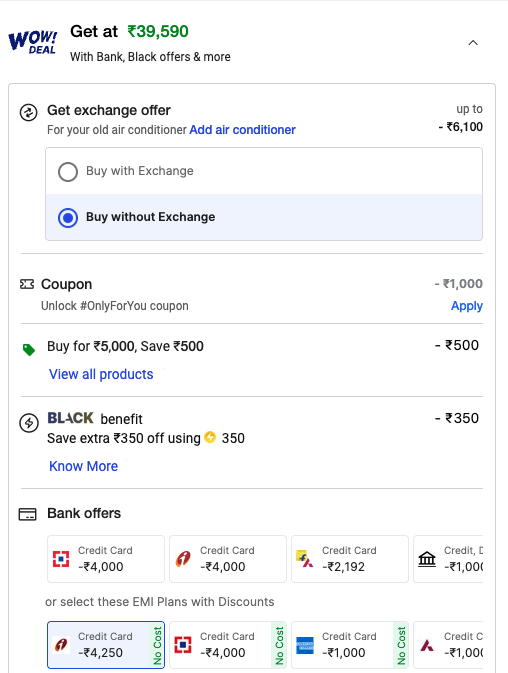Image resolution: width=508 pixels, height=673 pixels.
Task: Choose ICICI credit card -₹4,000 bank offer
Action: (228, 559)
